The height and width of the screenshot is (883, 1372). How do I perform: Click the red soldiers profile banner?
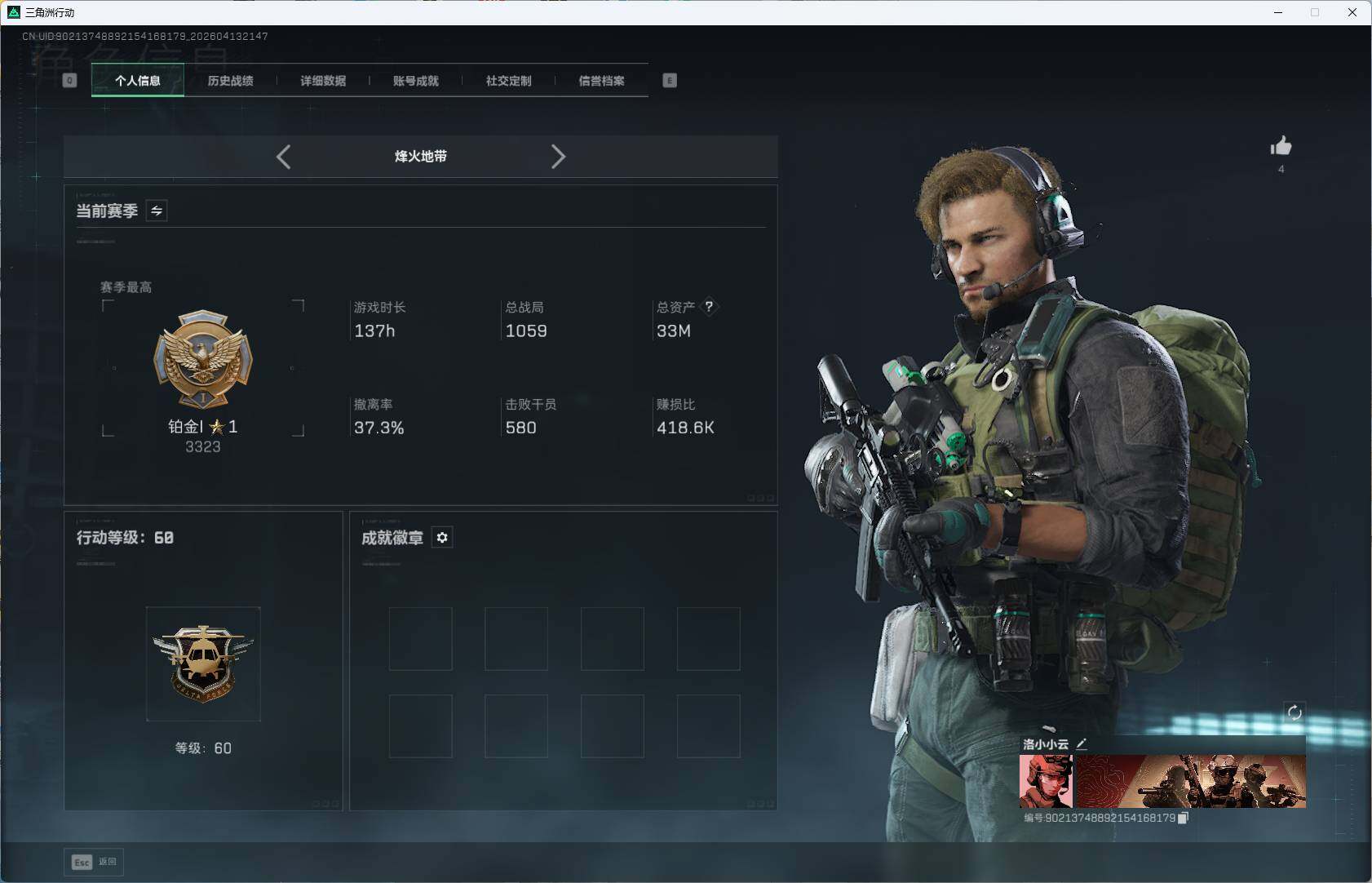[x=1191, y=781]
